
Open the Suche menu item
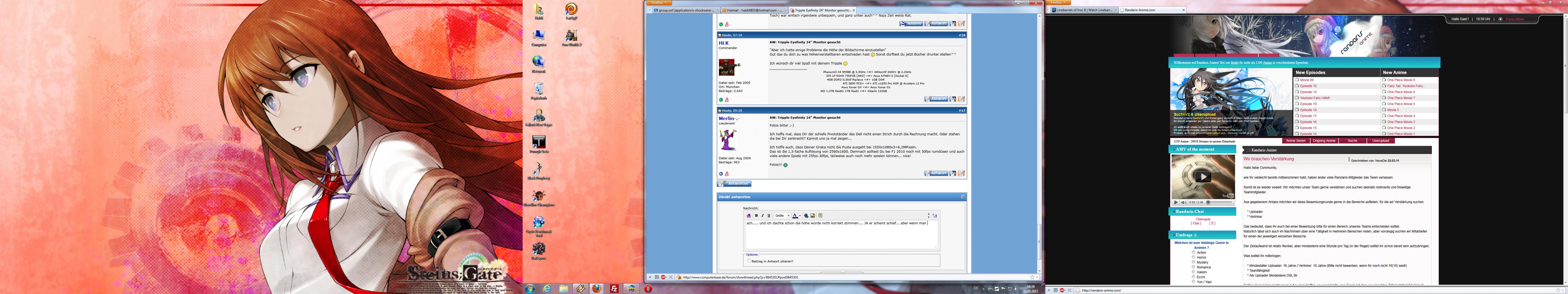pyautogui.click(x=1352, y=141)
